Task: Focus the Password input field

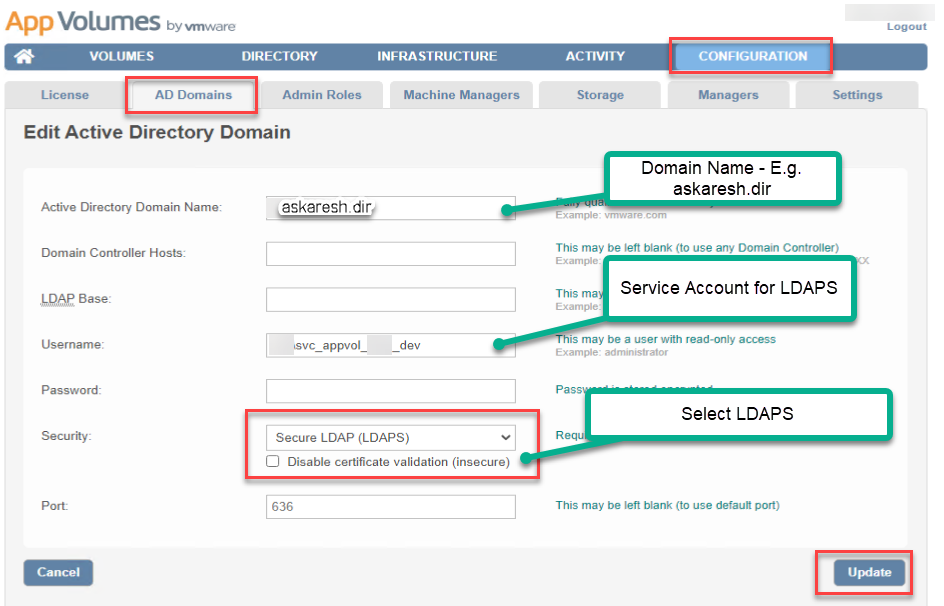Action: (390, 391)
